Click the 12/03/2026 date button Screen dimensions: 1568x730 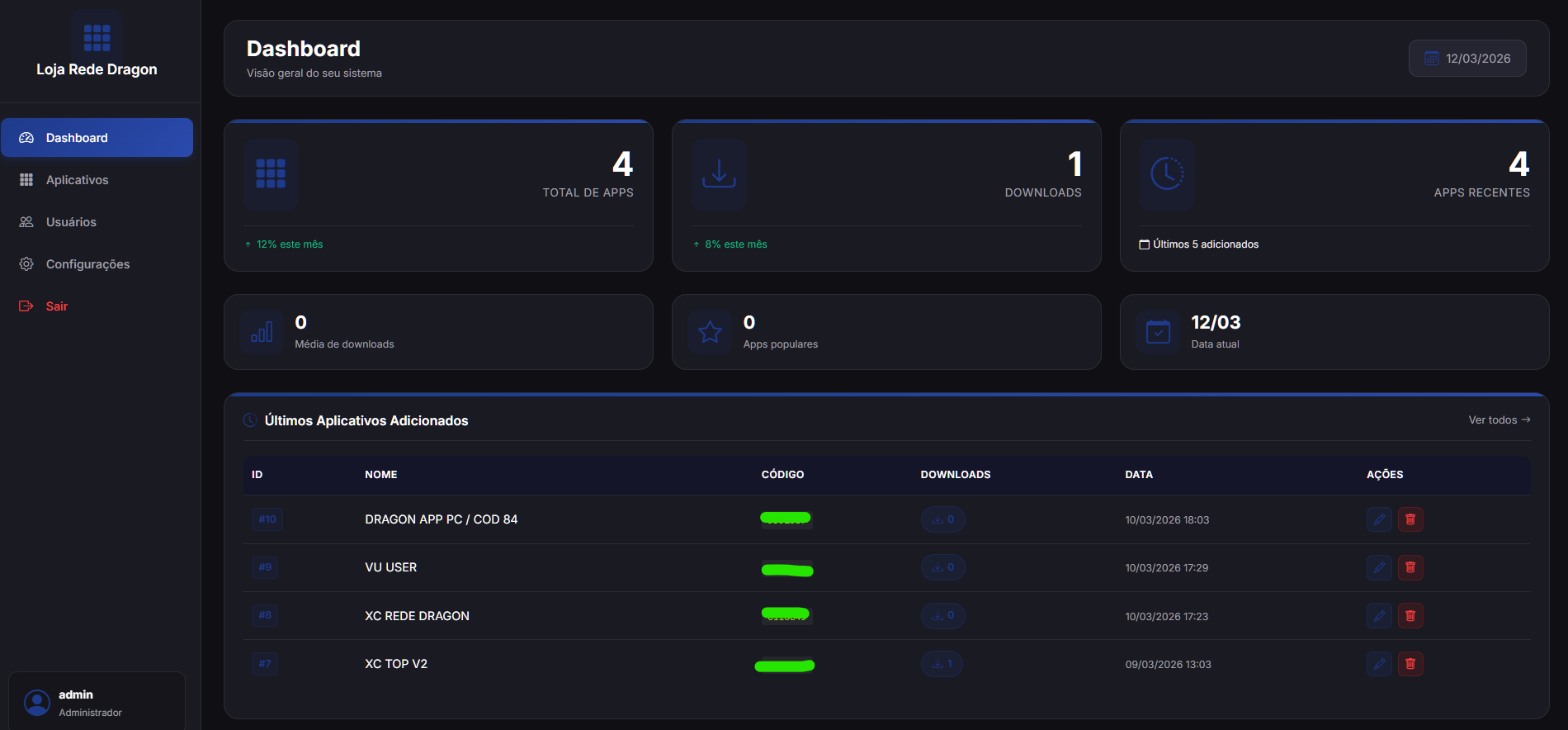[1467, 59]
